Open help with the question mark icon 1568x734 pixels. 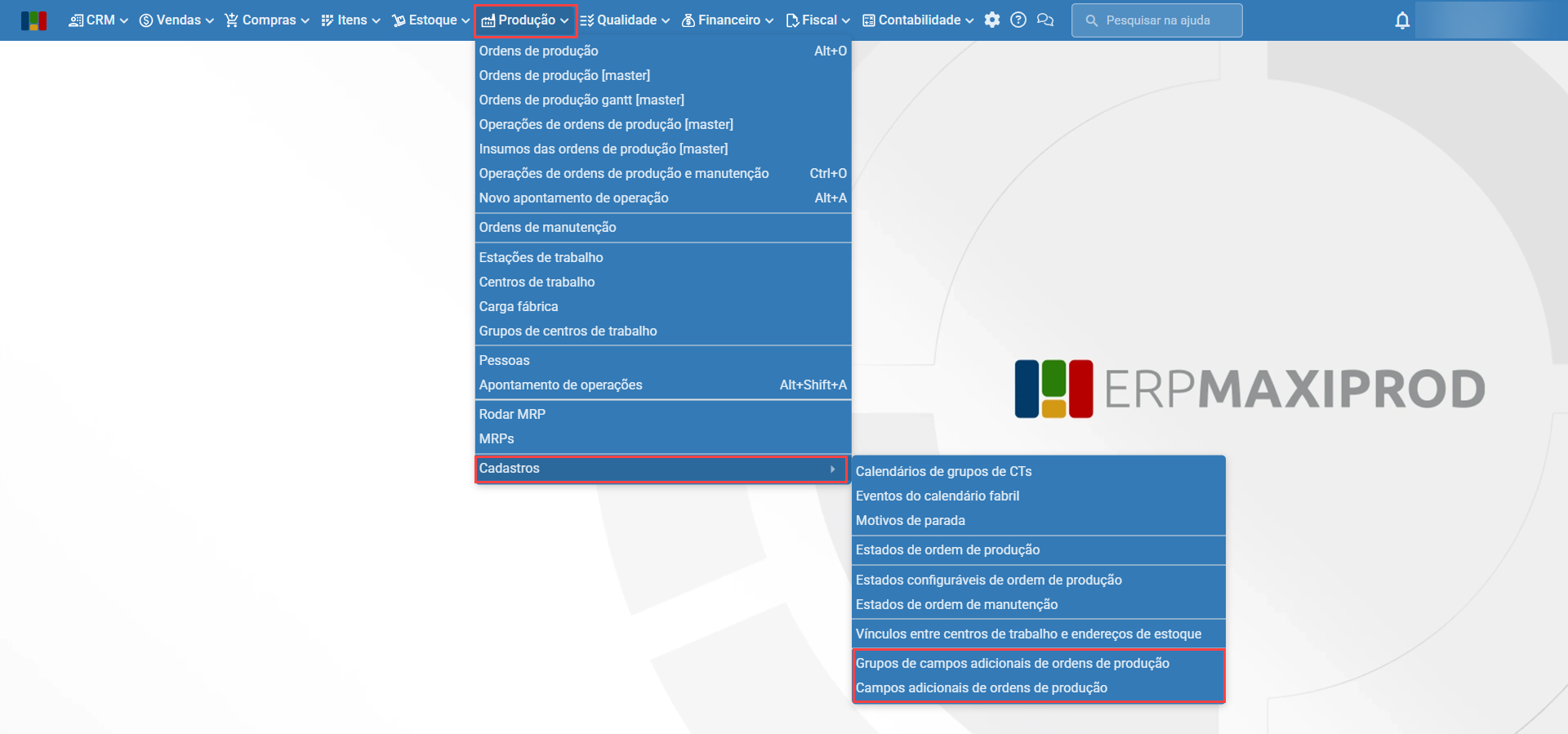click(x=1018, y=20)
